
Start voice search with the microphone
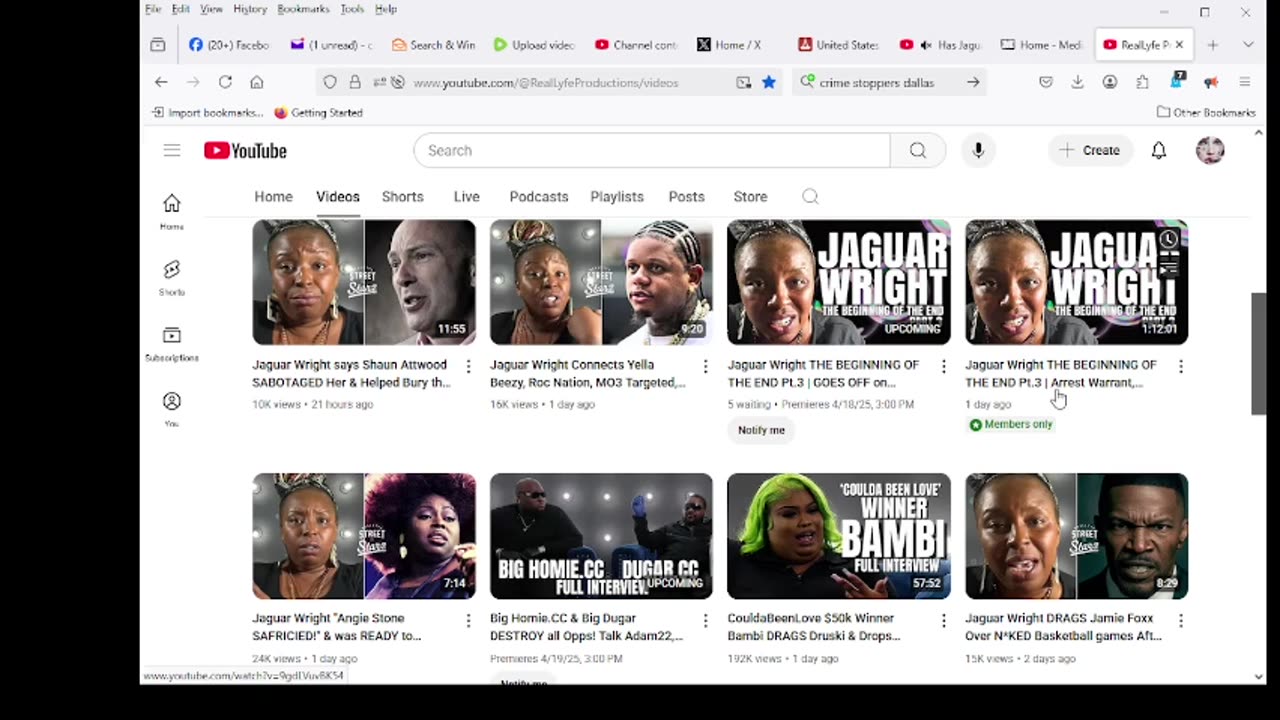tap(978, 150)
